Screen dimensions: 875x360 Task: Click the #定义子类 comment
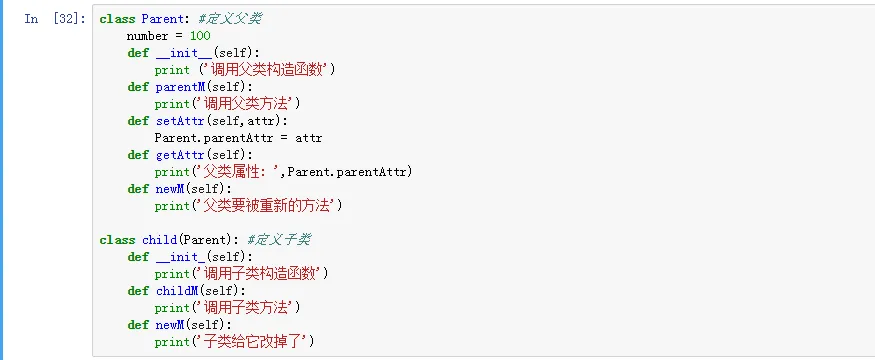[278, 240]
